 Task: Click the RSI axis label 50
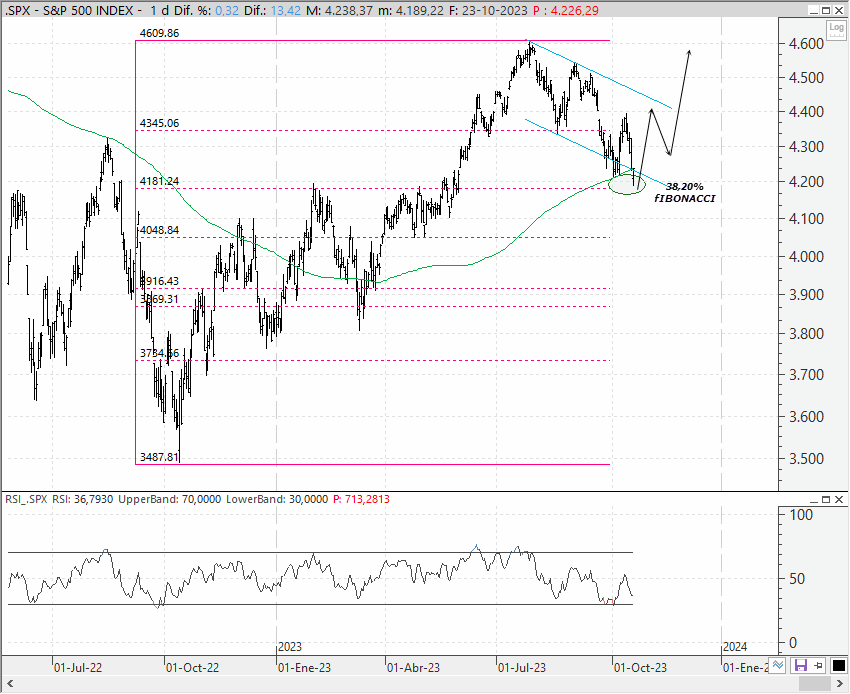click(x=797, y=579)
